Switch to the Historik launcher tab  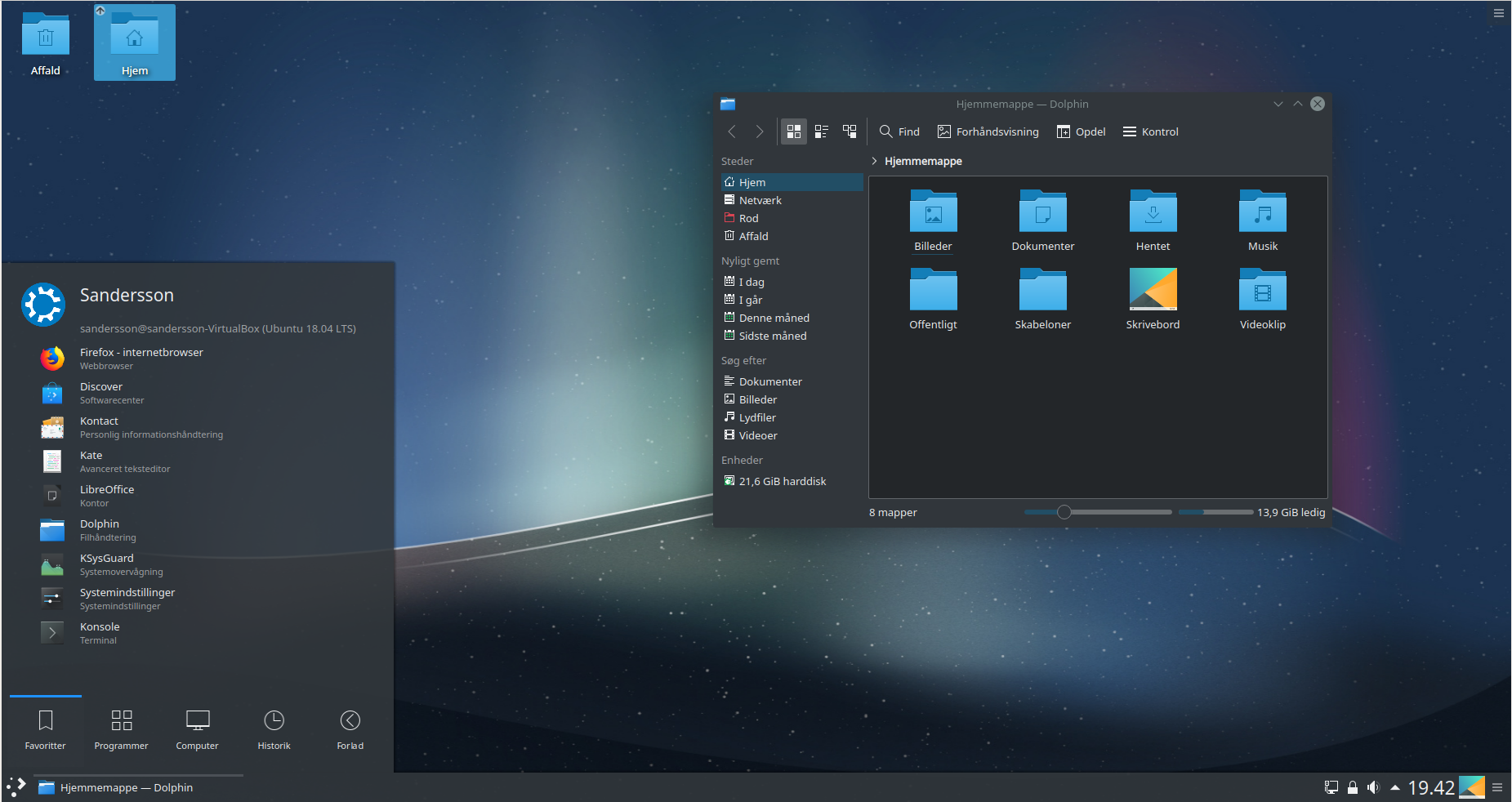point(274,729)
